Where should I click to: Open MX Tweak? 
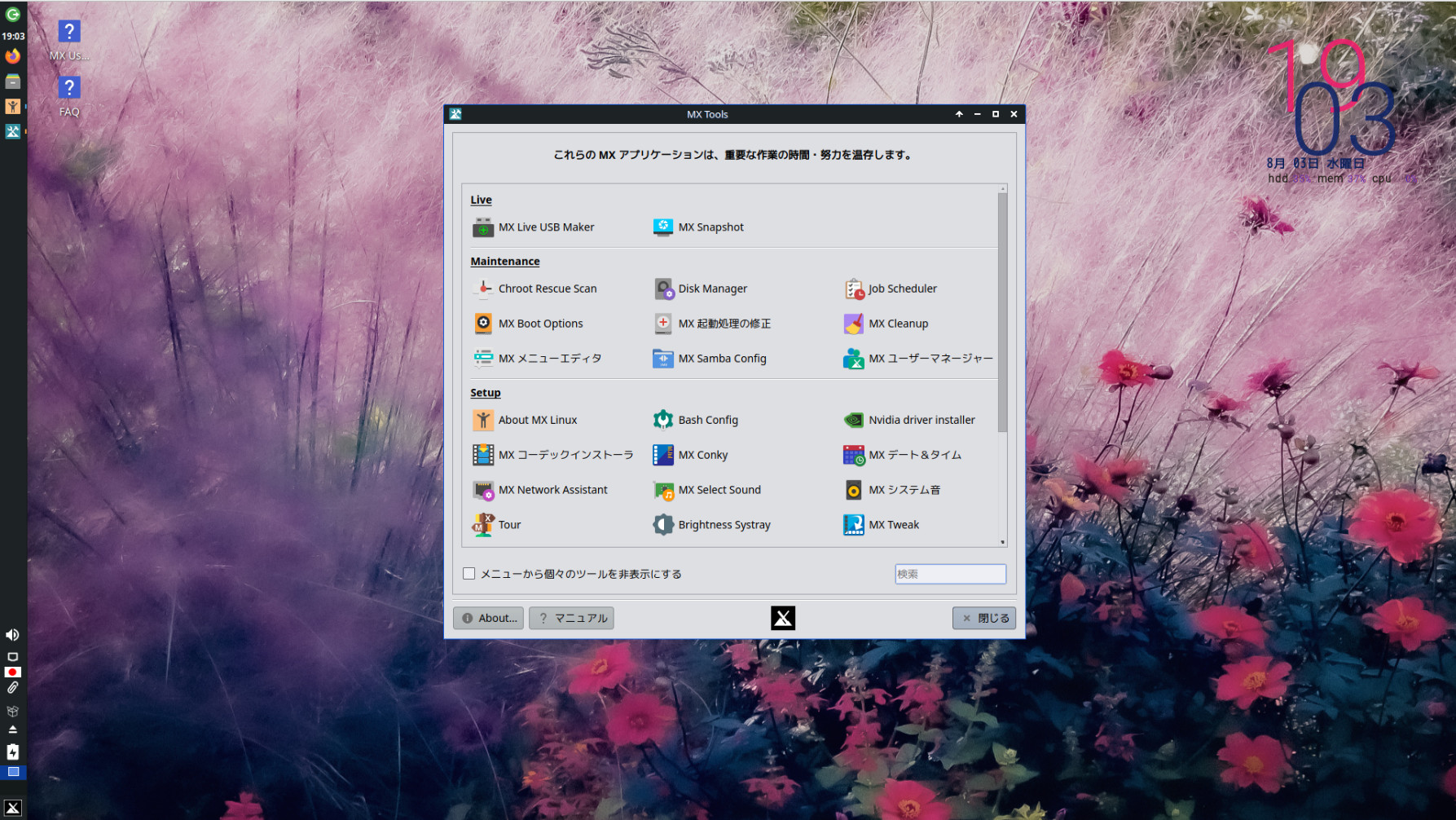point(882,525)
